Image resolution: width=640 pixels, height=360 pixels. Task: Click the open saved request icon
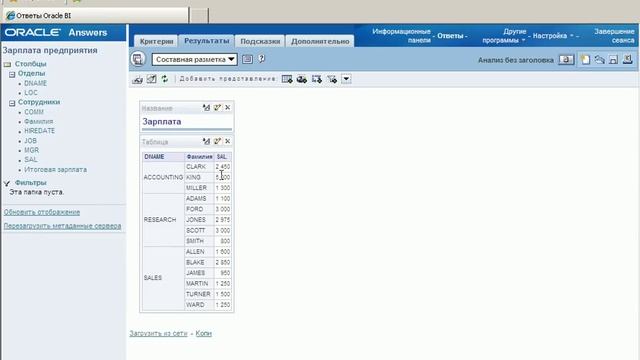599,60
